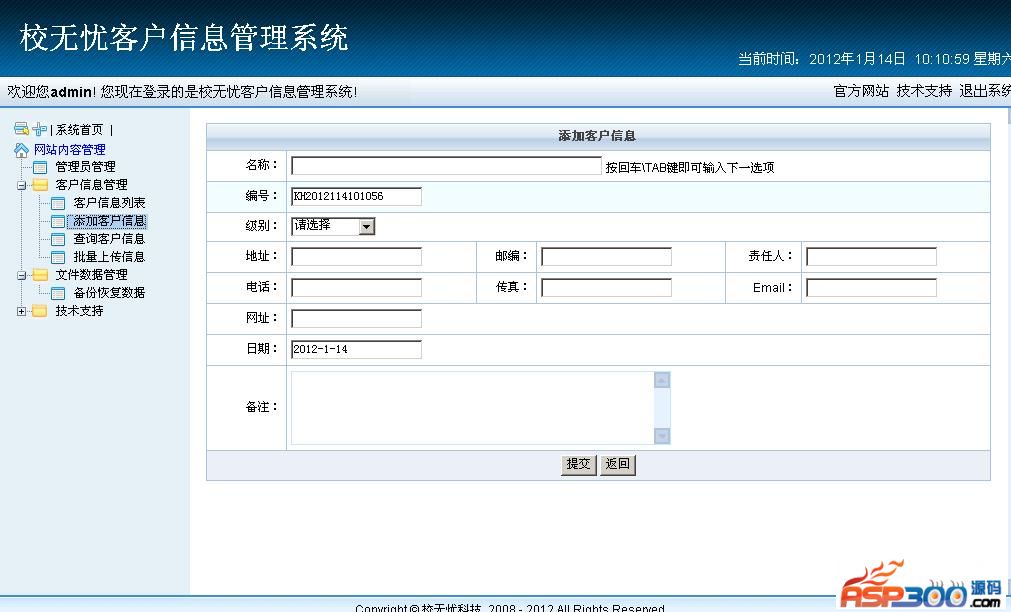Open 网站内容管理 root item

[70, 150]
